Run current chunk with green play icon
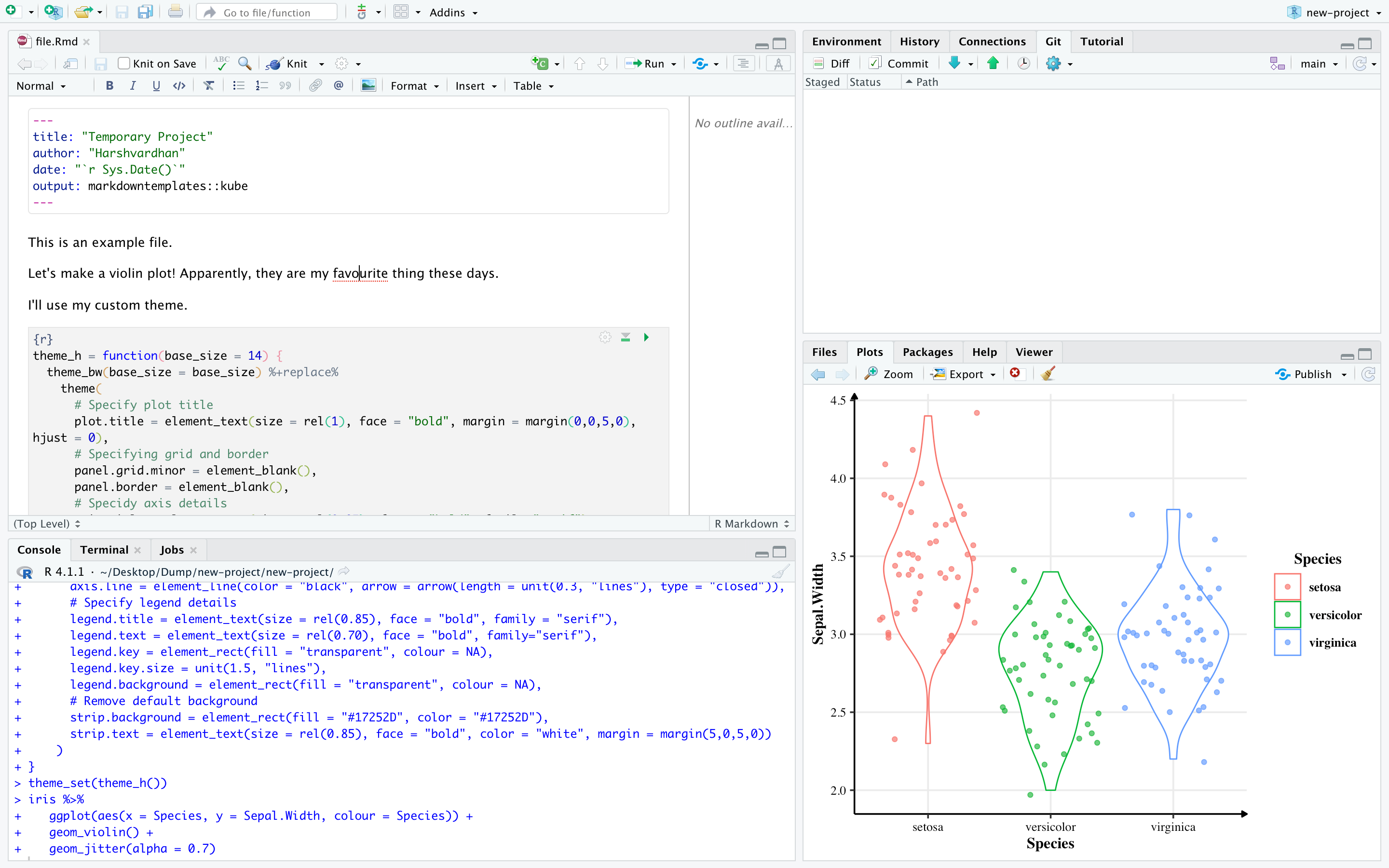 point(646,338)
